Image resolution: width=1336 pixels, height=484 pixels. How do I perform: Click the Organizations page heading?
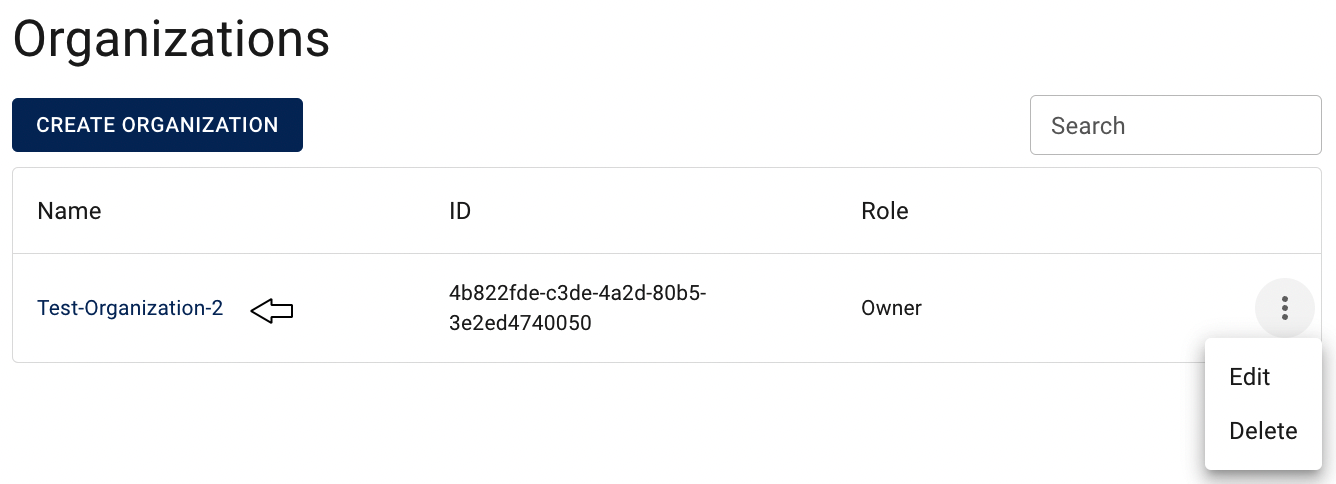pyautogui.click(x=171, y=40)
